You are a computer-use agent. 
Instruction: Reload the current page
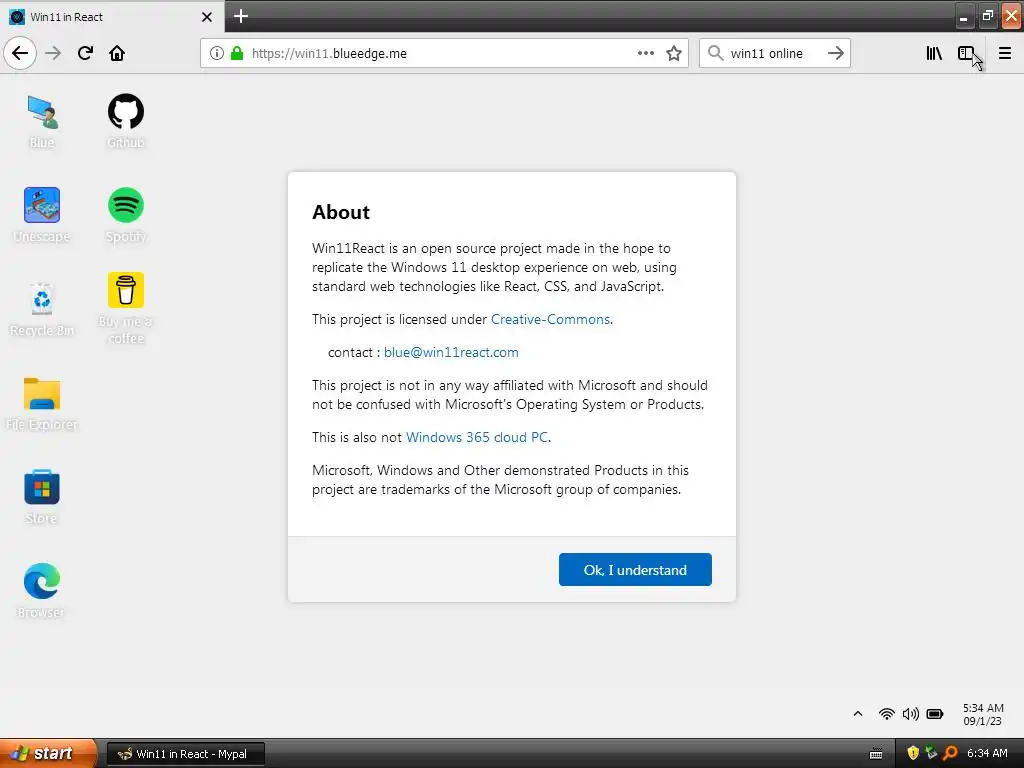click(85, 53)
